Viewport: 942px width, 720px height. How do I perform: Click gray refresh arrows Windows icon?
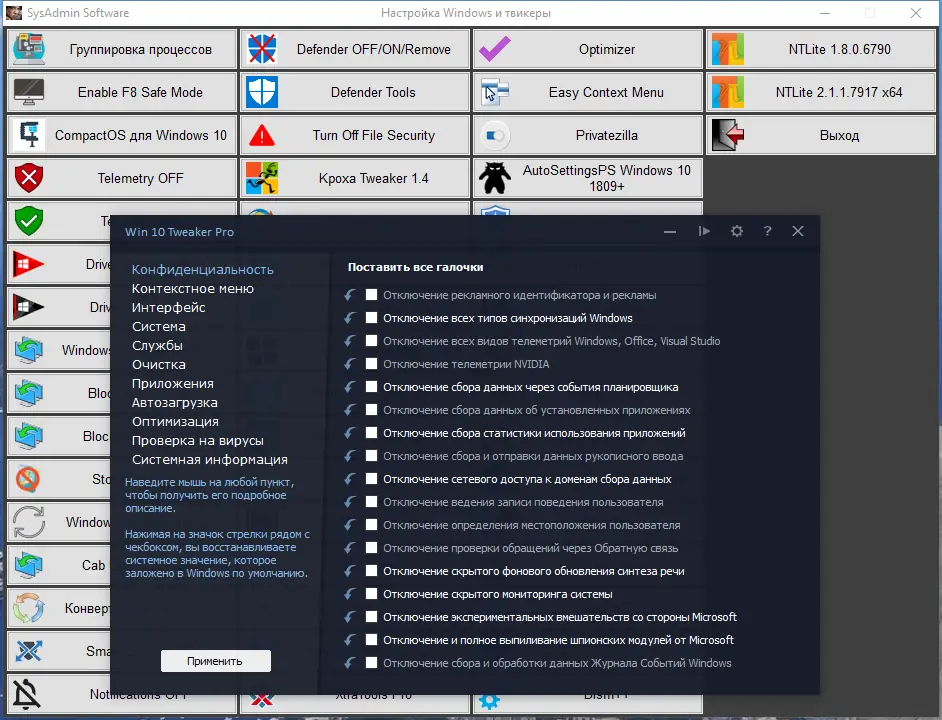tap(28, 522)
